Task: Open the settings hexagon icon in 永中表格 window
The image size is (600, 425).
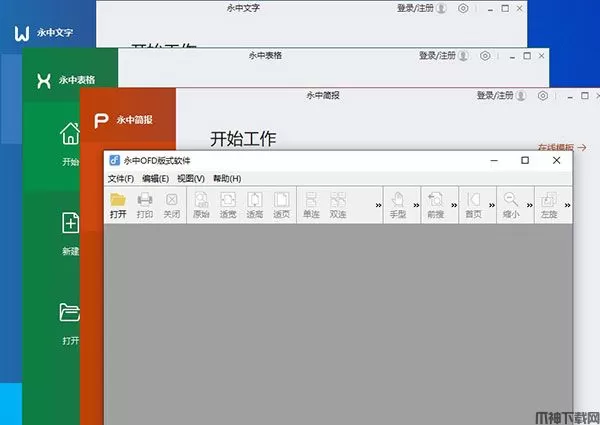Action: coord(485,56)
